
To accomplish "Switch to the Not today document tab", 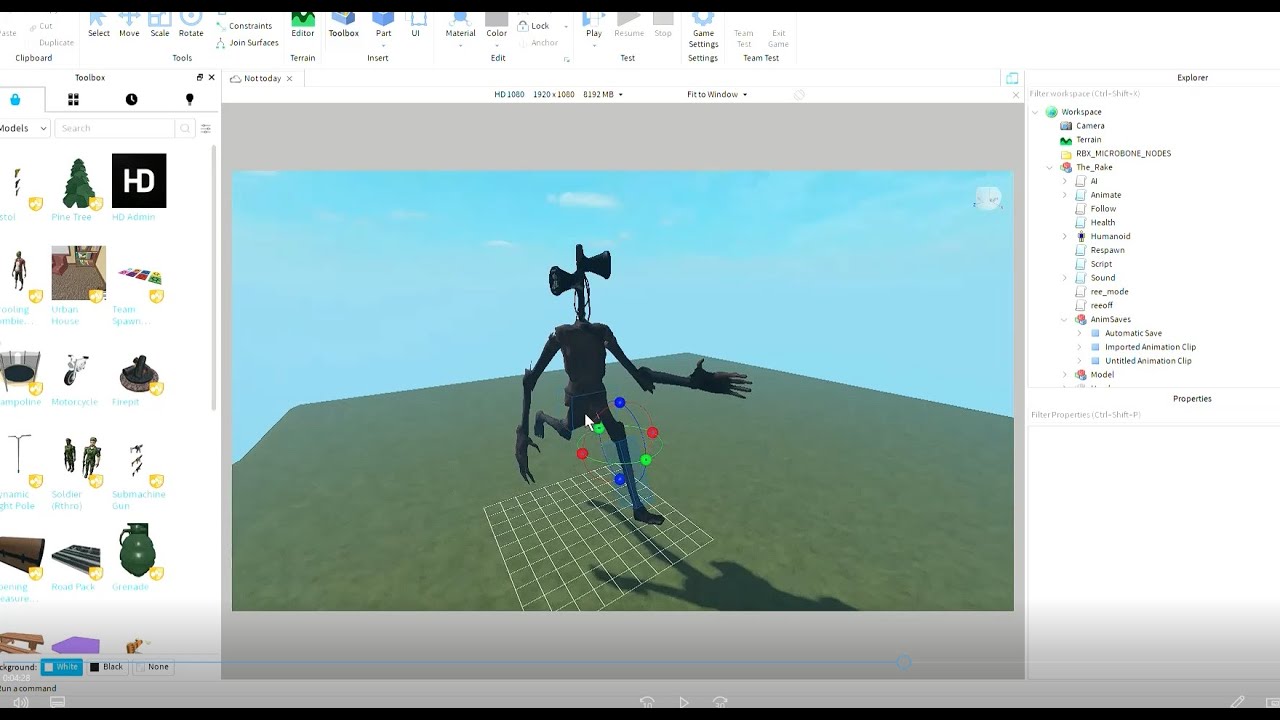I will coord(262,78).
